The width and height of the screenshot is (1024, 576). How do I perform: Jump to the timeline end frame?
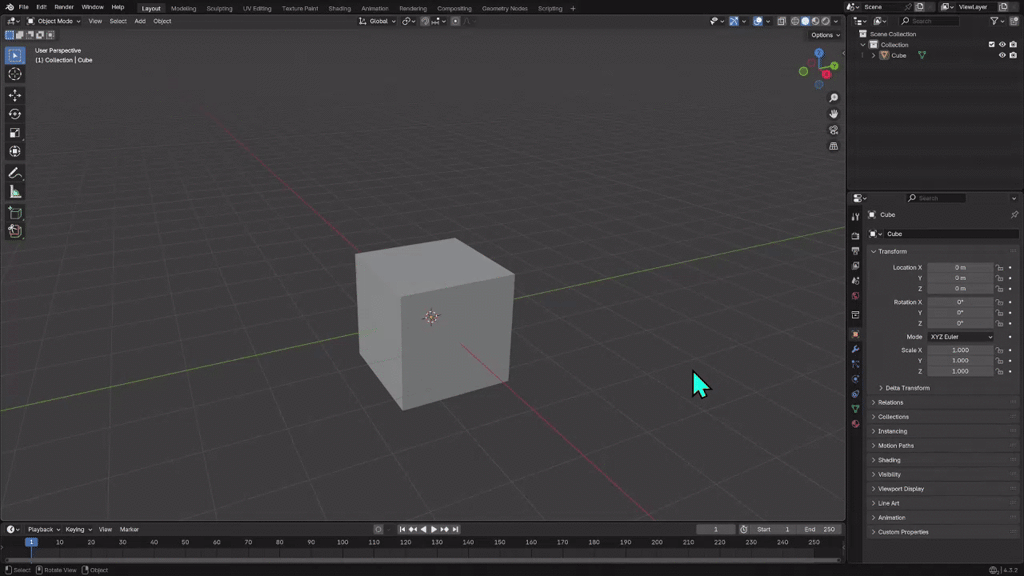coord(456,530)
